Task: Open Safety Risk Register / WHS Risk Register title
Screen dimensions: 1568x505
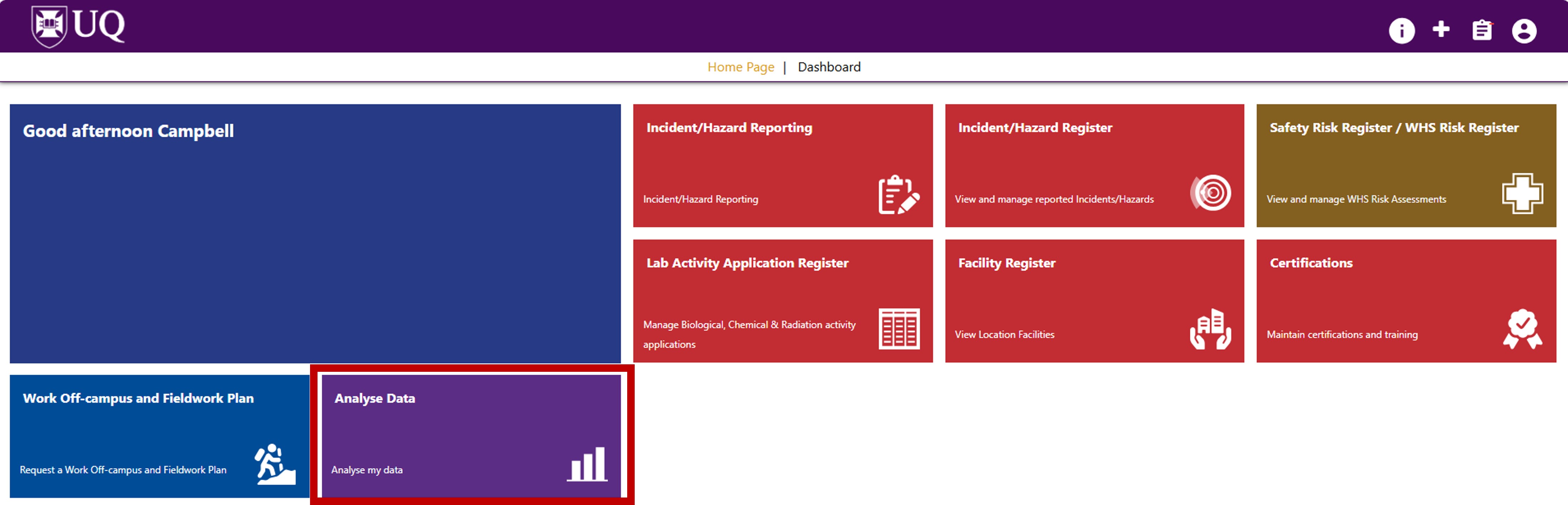Action: coord(1394,128)
